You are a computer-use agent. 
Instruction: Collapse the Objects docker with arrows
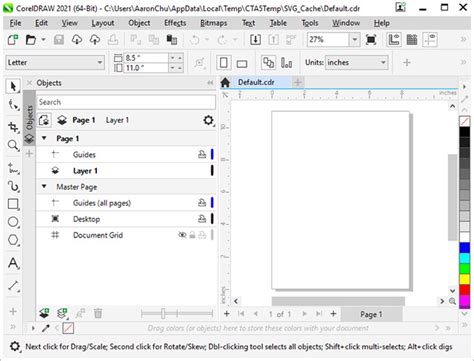pos(210,83)
